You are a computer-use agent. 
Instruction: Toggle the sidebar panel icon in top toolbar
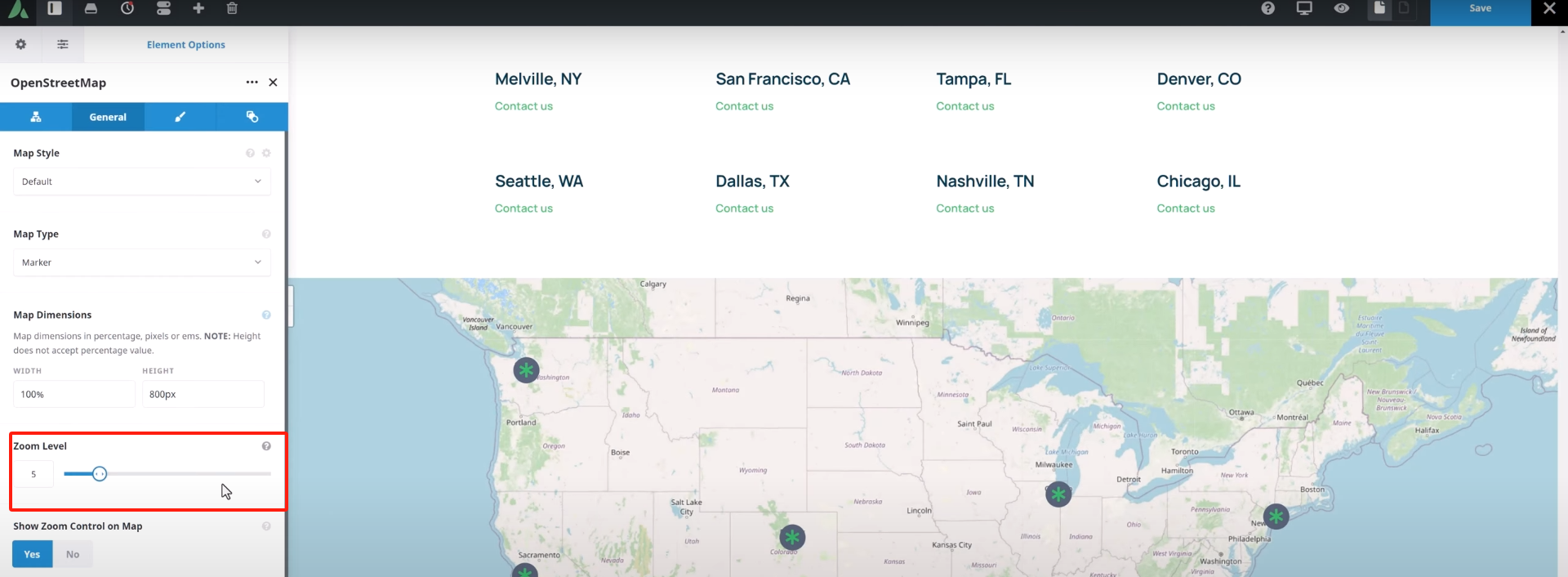point(55,8)
